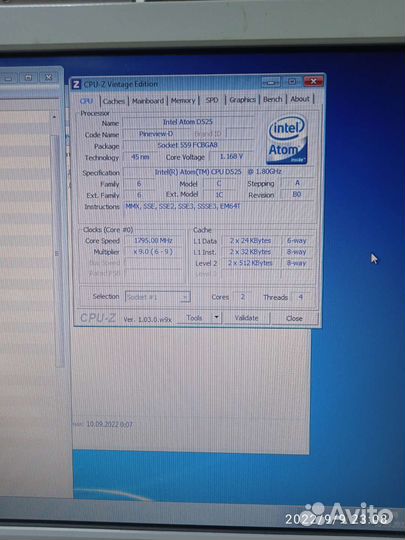Click the Name field Intel Atom D525
Screen dimensions: 405x540
(188, 122)
